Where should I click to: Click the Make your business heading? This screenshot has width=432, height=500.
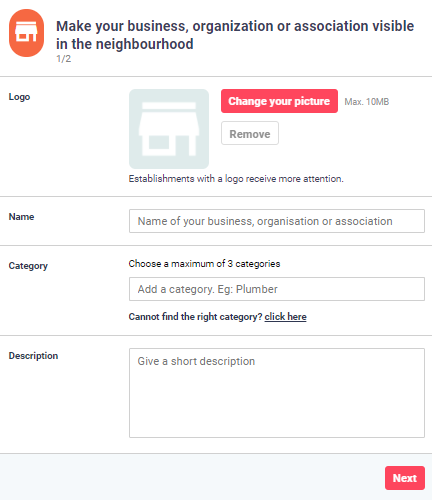coord(235,35)
